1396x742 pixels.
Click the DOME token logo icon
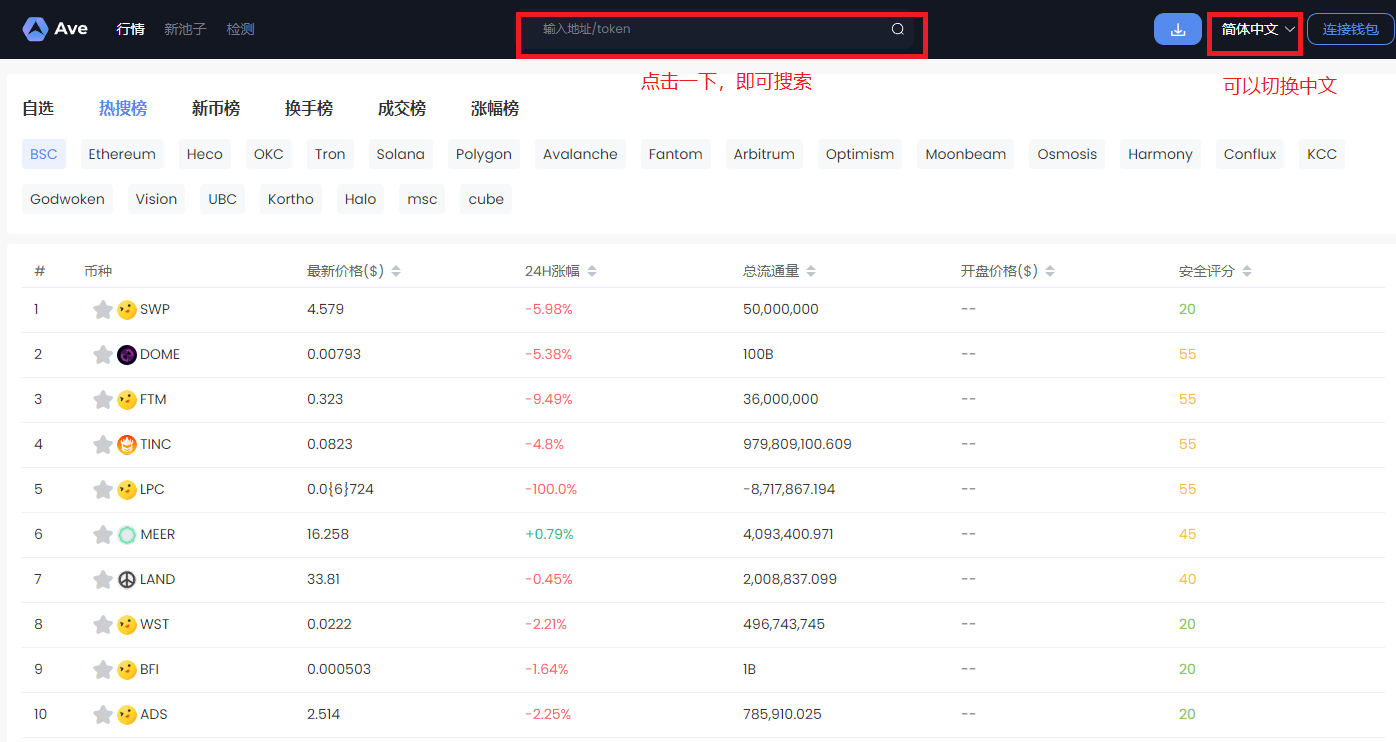(x=127, y=355)
